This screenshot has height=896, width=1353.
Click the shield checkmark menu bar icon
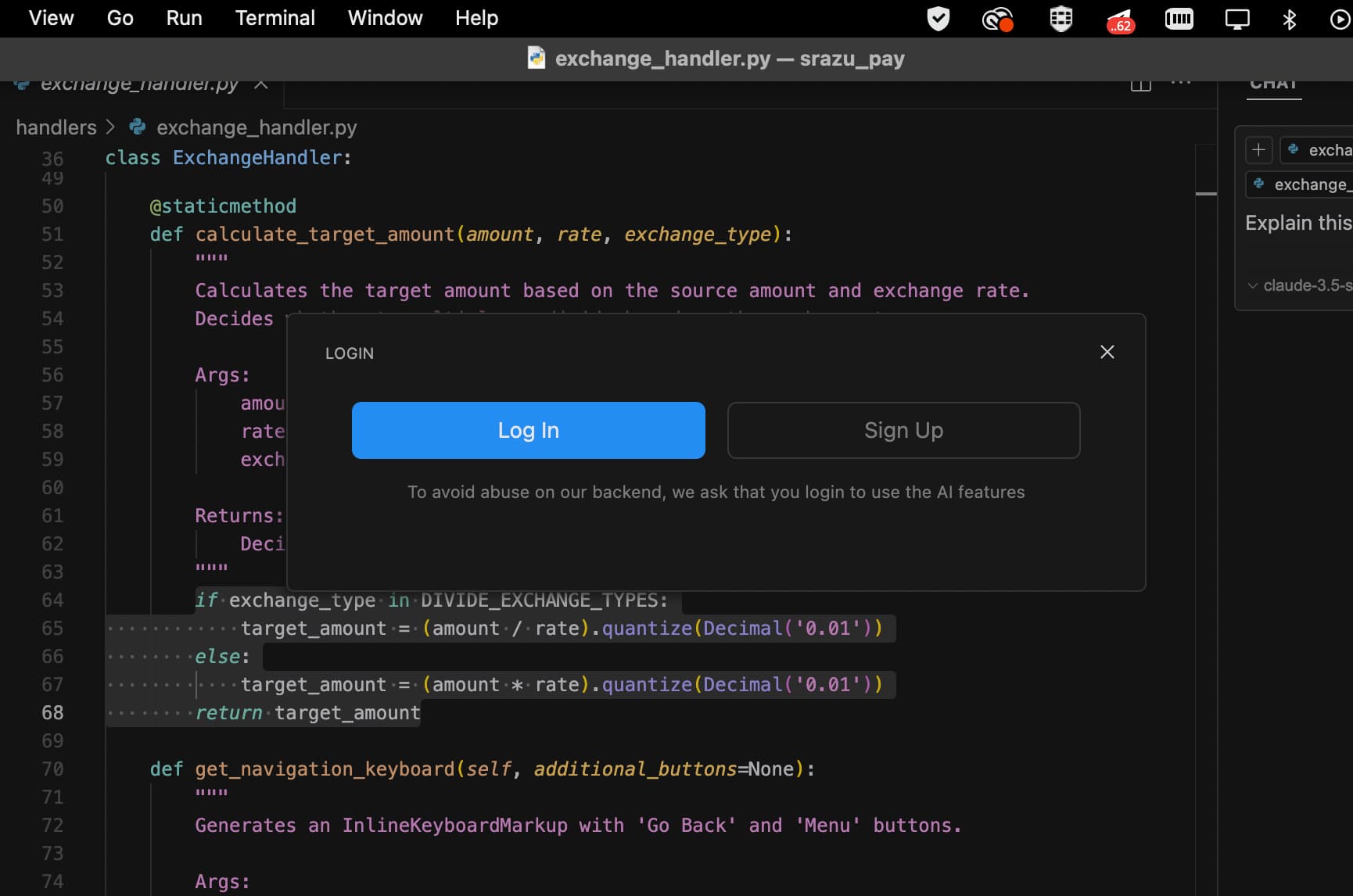point(938,19)
